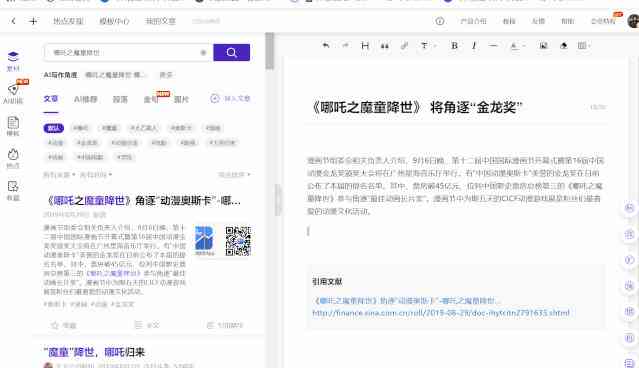639x368 pixels.
Task: Open the user avatar profile
Action: click(633, 21)
